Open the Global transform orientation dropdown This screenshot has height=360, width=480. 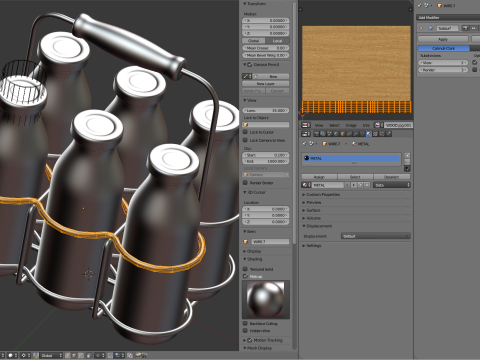coord(51,355)
